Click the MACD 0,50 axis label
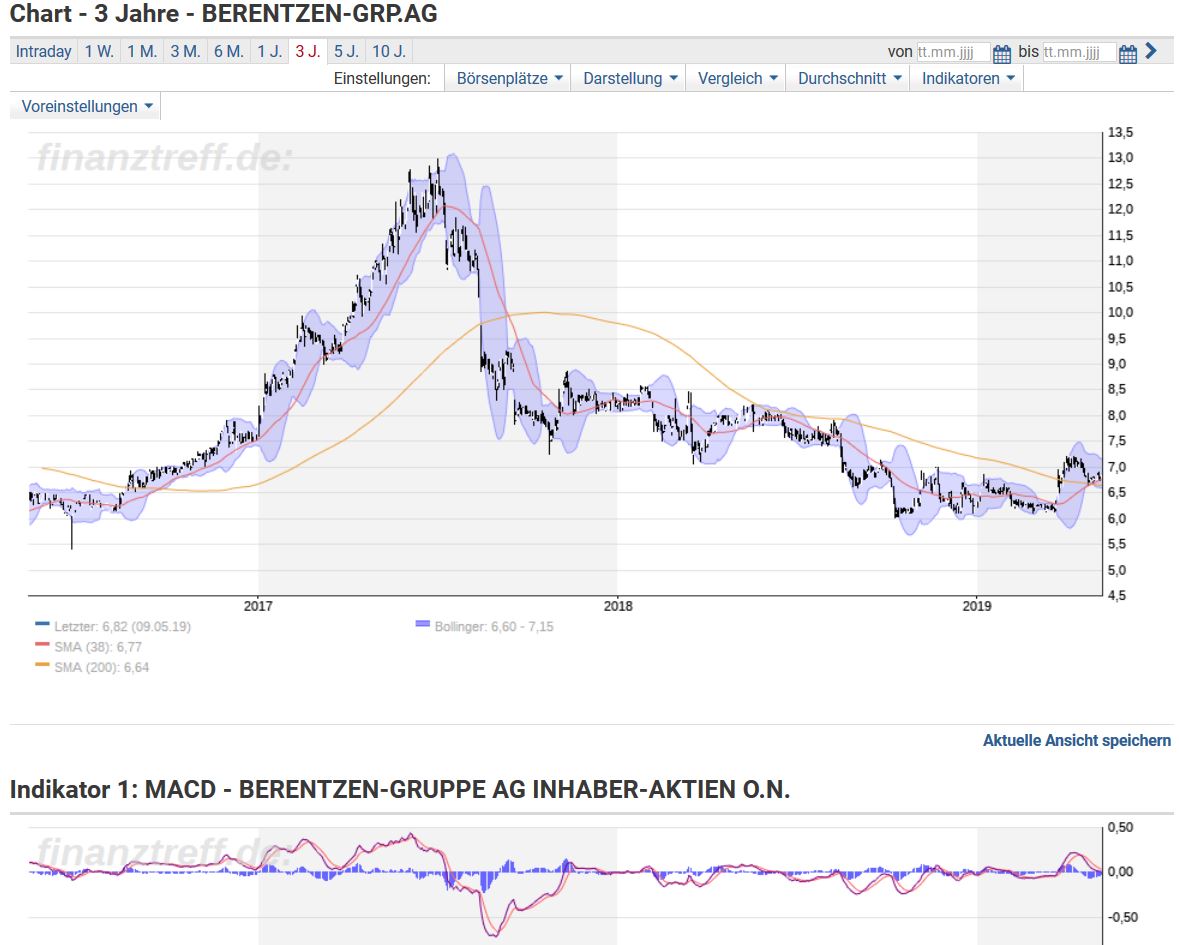Image resolution: width=1179 pixels, height=945 pixels. [1120, 828]
